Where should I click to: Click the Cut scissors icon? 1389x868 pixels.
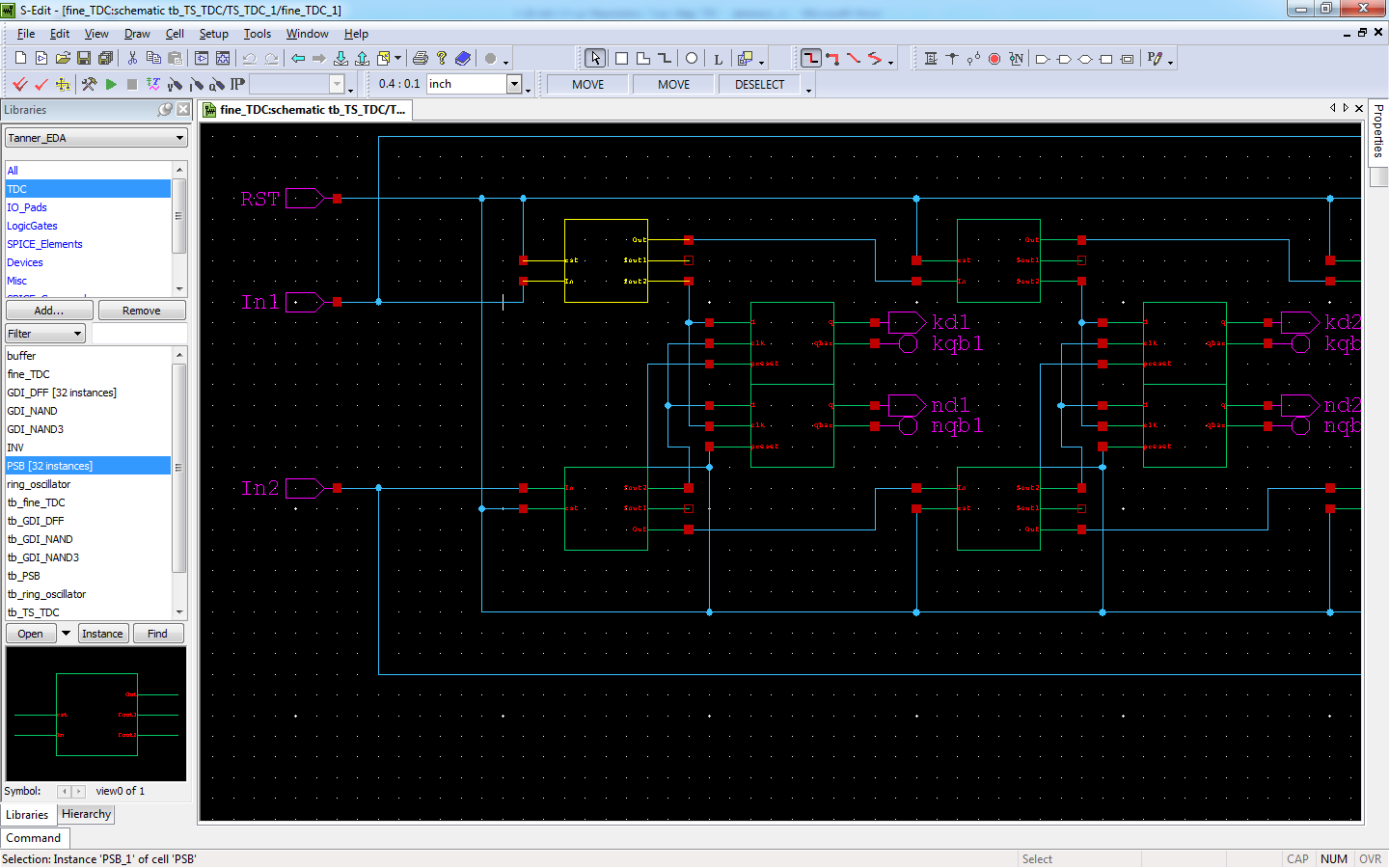click(x=132, y=59)
